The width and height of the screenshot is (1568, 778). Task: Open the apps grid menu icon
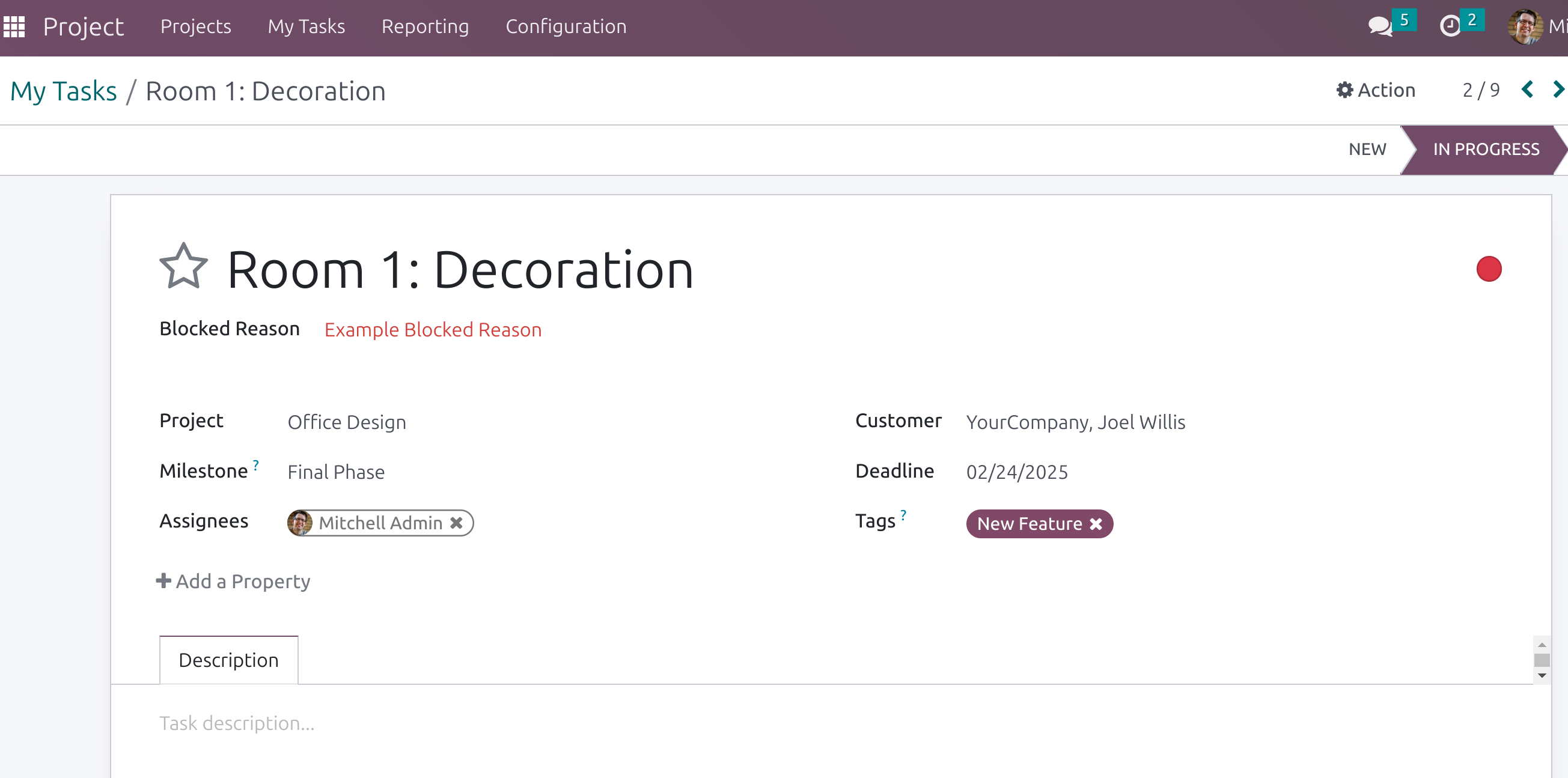pyautogui.click(x=14, y=27)
